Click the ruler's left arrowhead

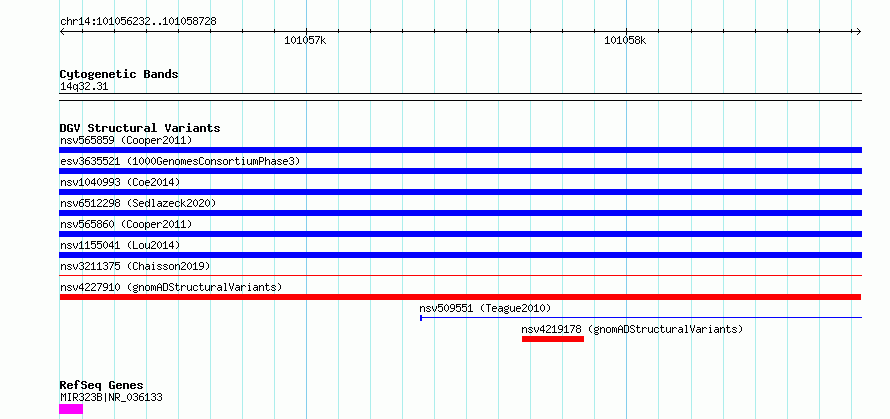(x=62, y=32)
